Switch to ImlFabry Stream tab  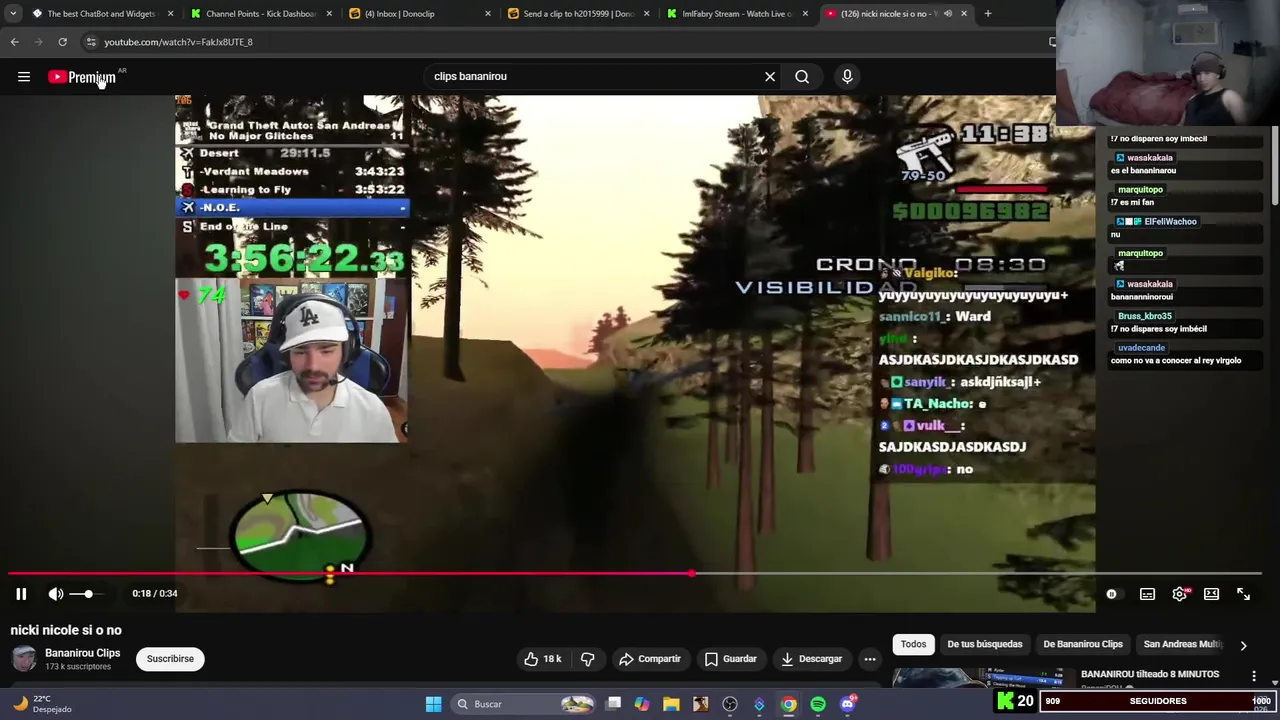[736, 14]
